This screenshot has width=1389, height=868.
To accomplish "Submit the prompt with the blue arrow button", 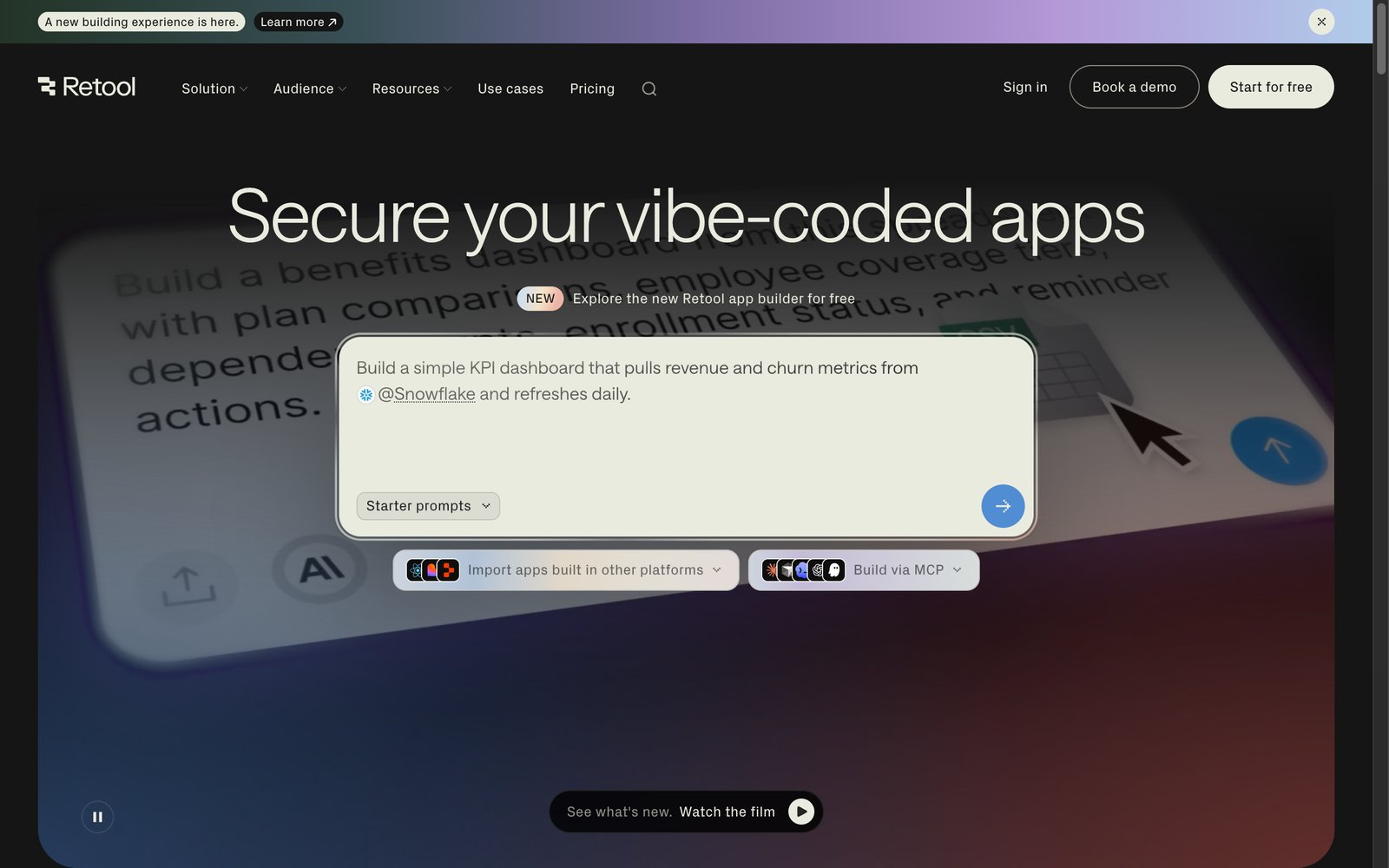I will coord(1003,506).
